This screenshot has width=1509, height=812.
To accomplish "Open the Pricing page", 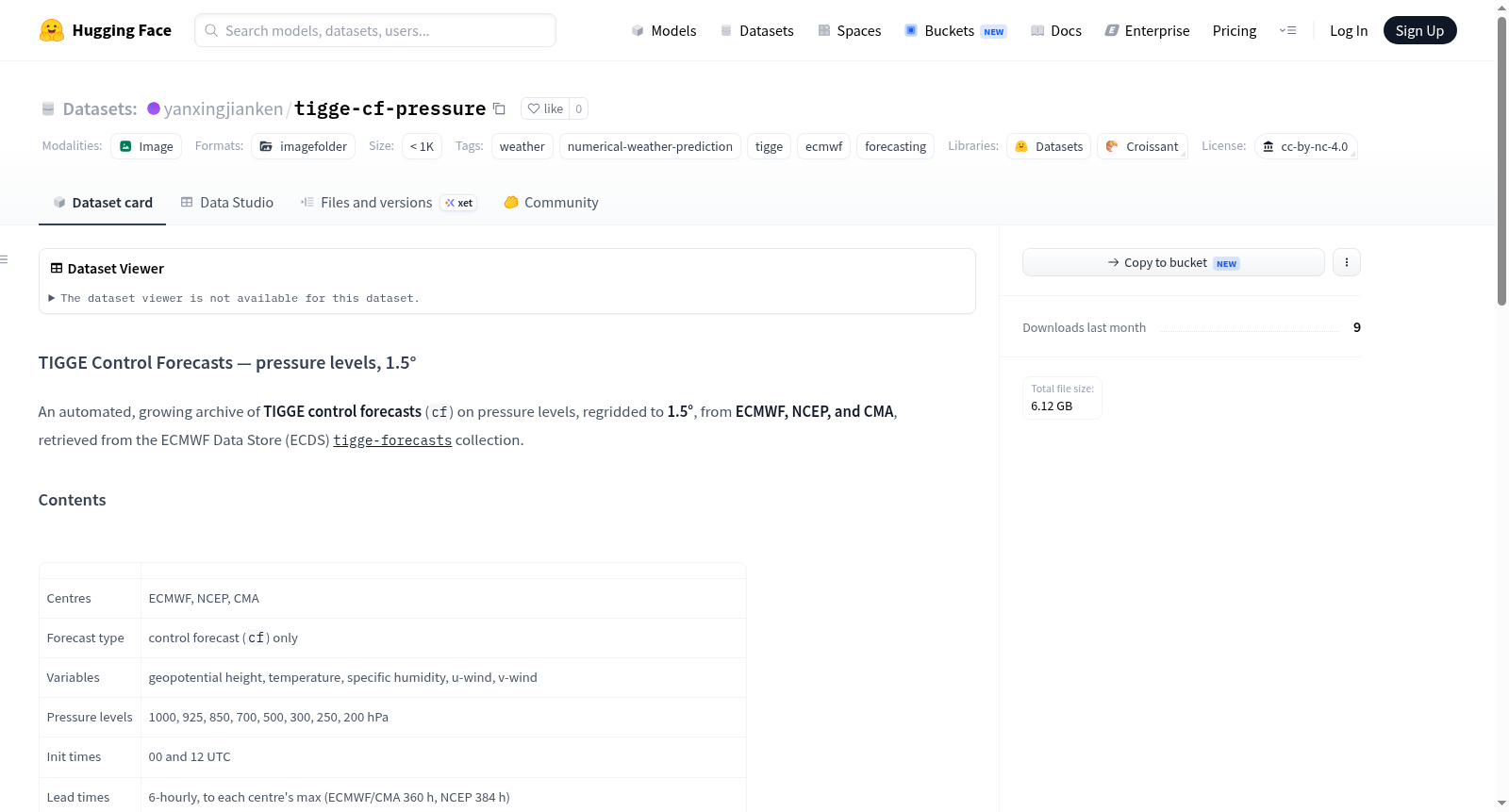I will click(x=1235, y=30).
